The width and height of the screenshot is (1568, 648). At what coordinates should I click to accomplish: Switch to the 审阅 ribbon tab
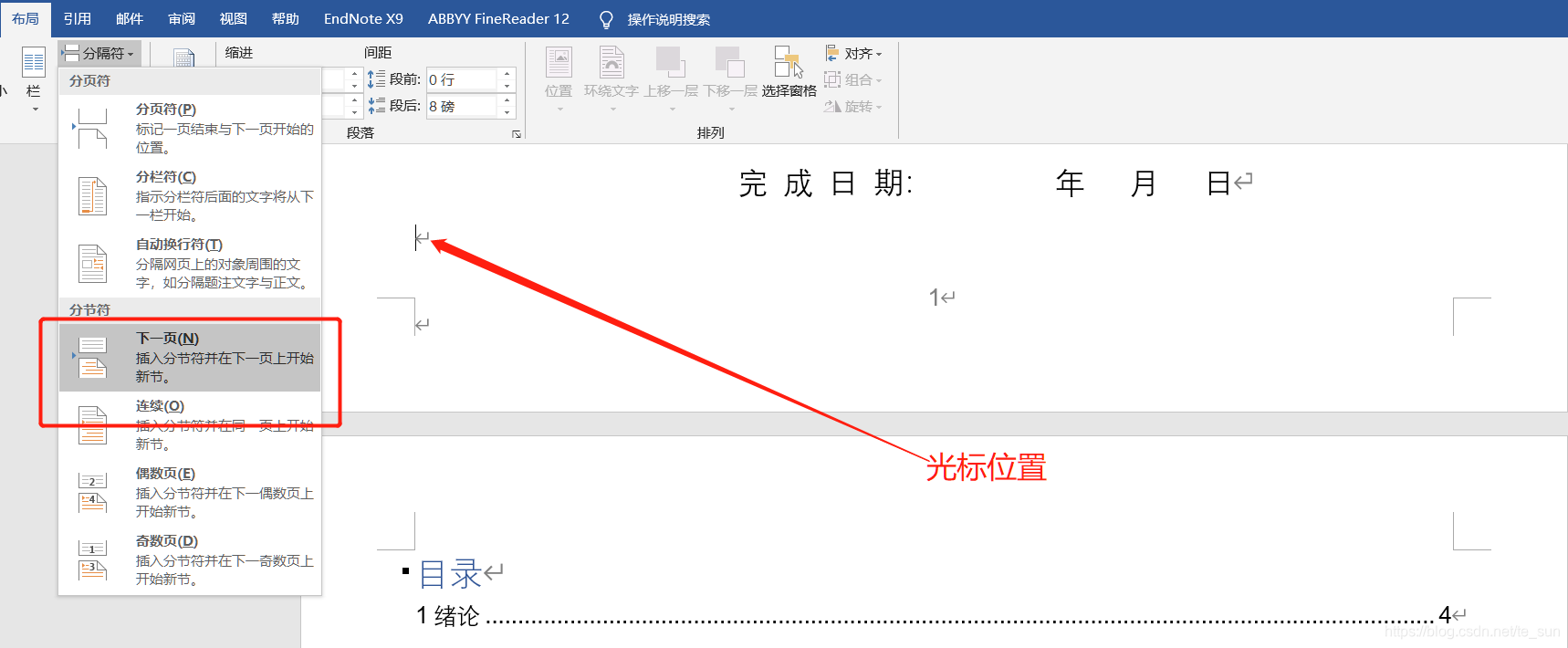tap(182, 18)
